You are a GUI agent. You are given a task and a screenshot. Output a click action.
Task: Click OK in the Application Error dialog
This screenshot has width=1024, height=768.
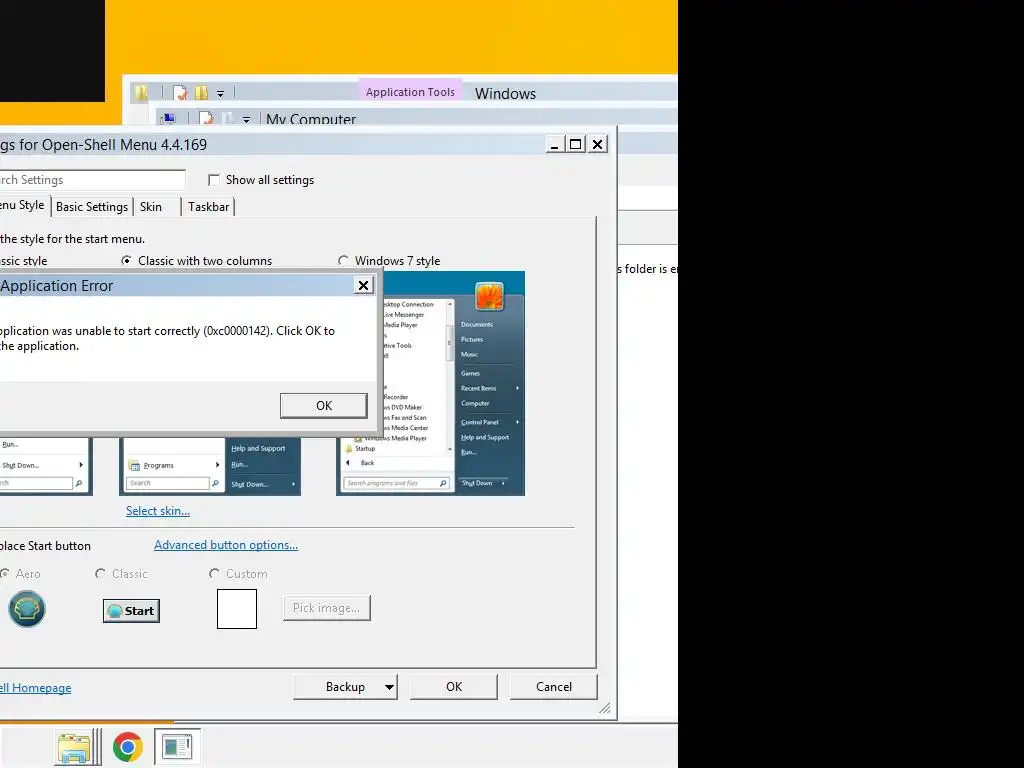(x=324, y=406)
